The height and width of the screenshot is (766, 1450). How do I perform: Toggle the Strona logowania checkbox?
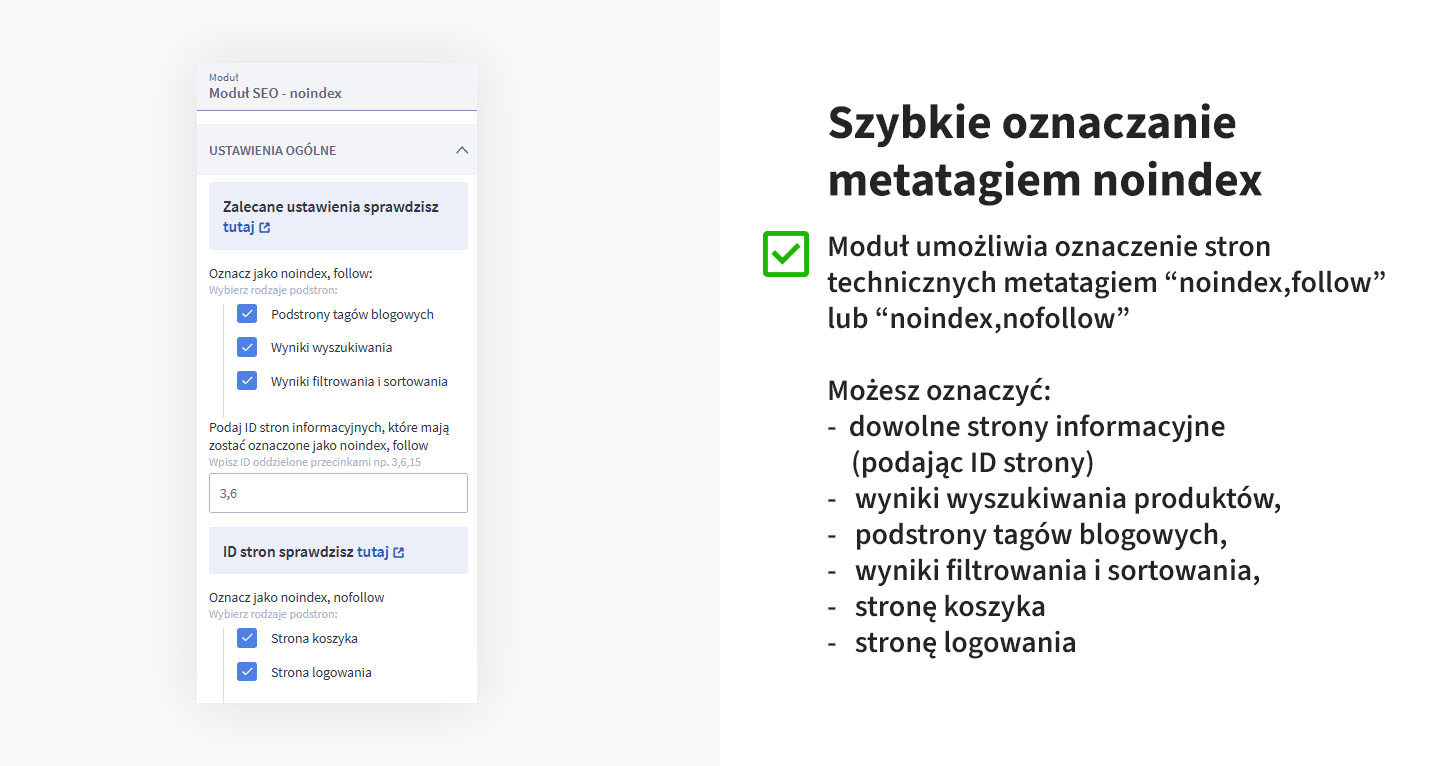pyautogui.click(x=247, y=671)
